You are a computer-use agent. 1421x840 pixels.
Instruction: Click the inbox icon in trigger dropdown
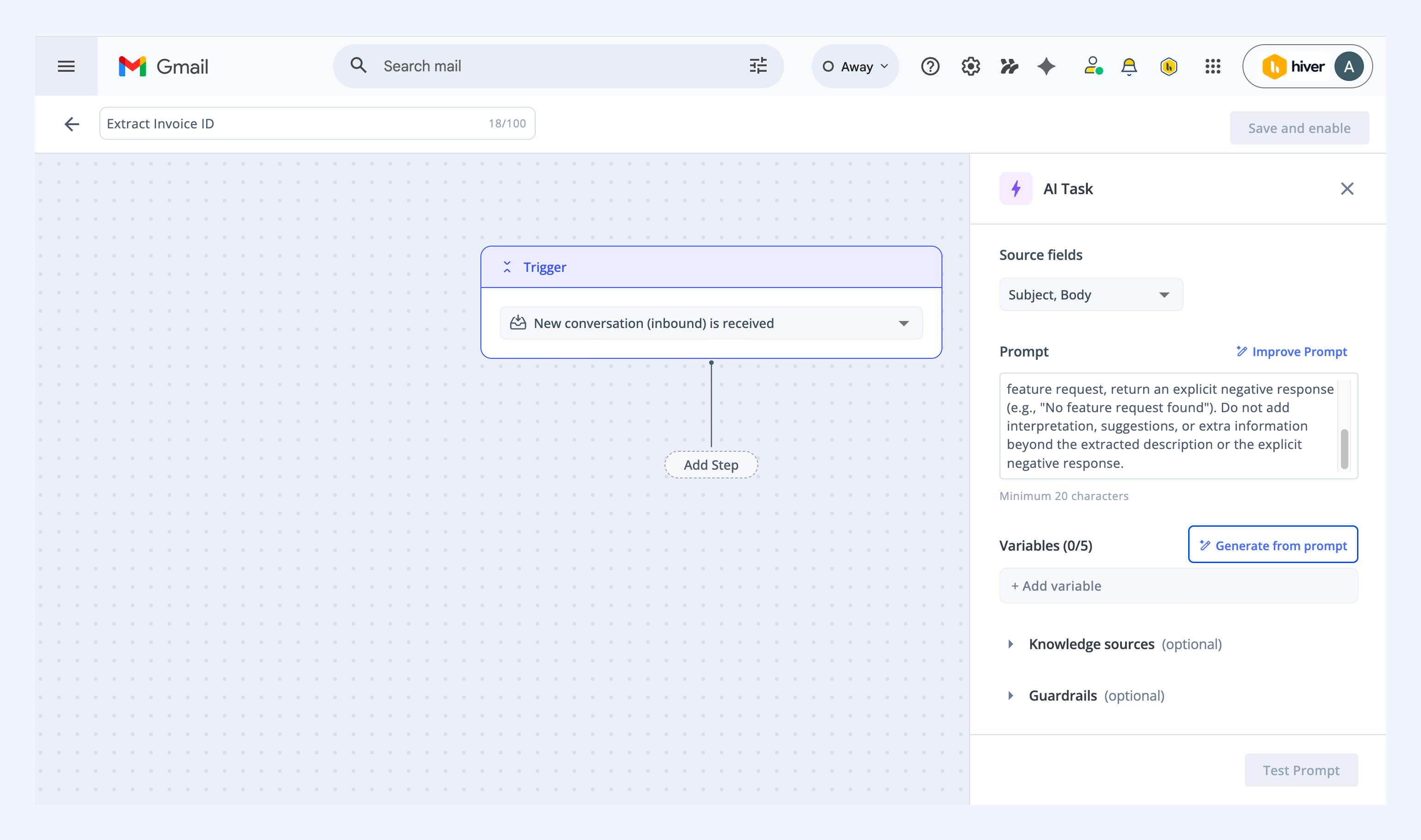coord(517,322)
